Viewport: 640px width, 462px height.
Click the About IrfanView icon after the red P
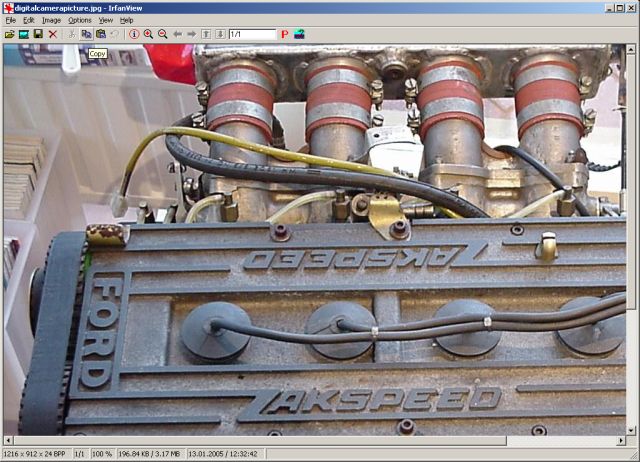pyautogui.click(x=299, y=34)
